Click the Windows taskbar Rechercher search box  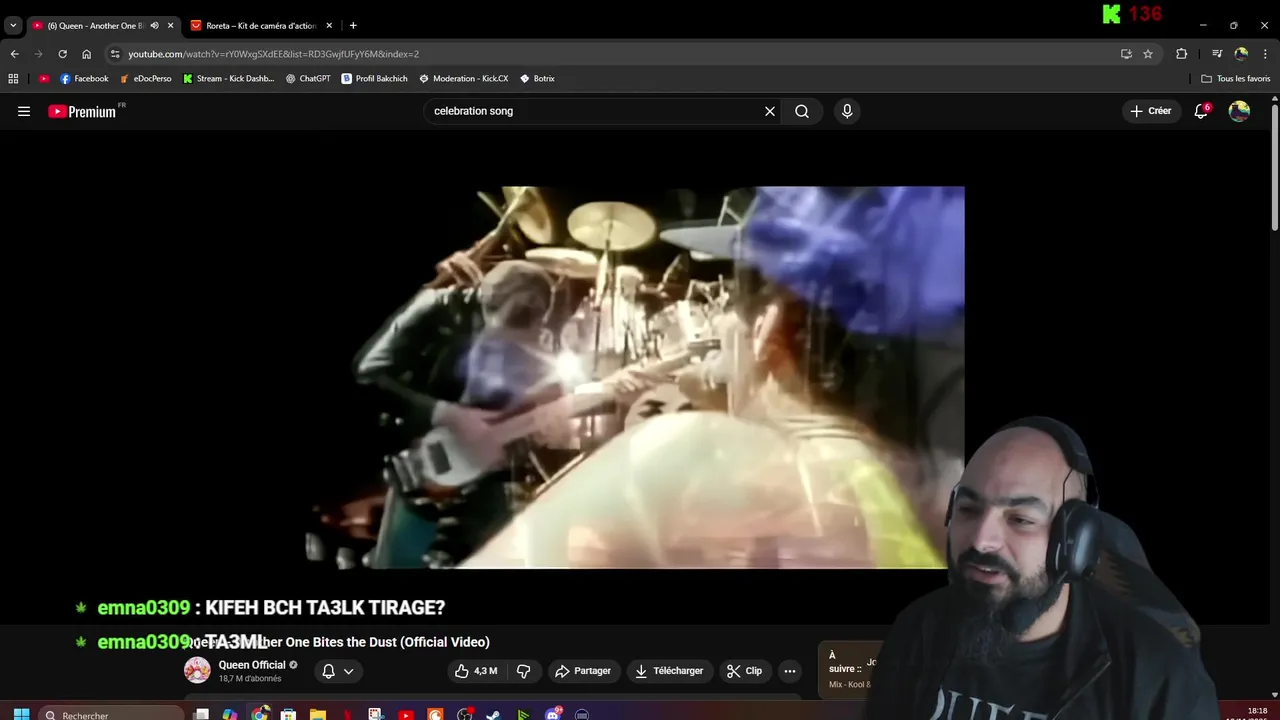pos(110,714)
